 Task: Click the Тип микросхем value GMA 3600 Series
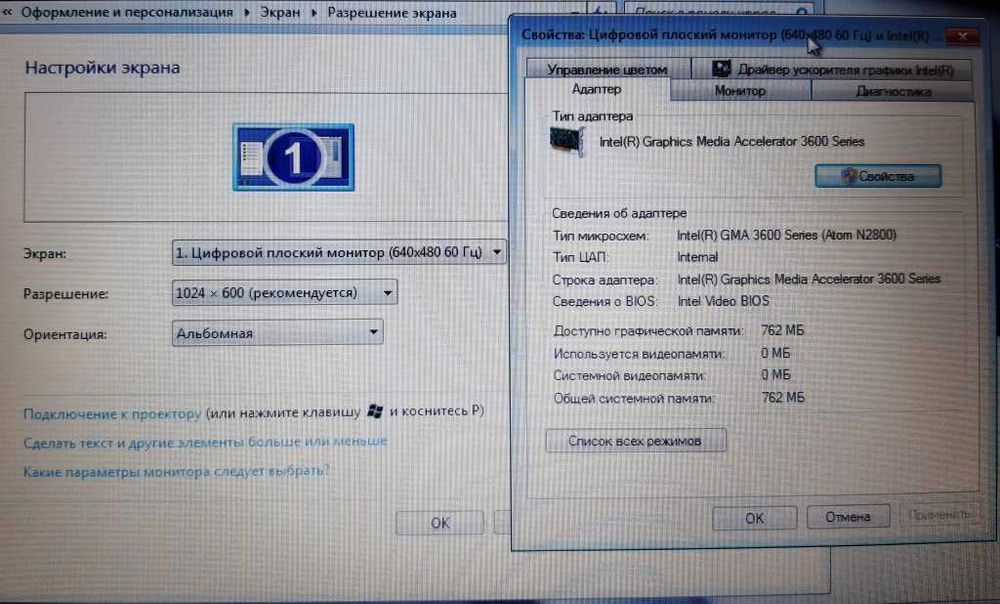(786, 235)
